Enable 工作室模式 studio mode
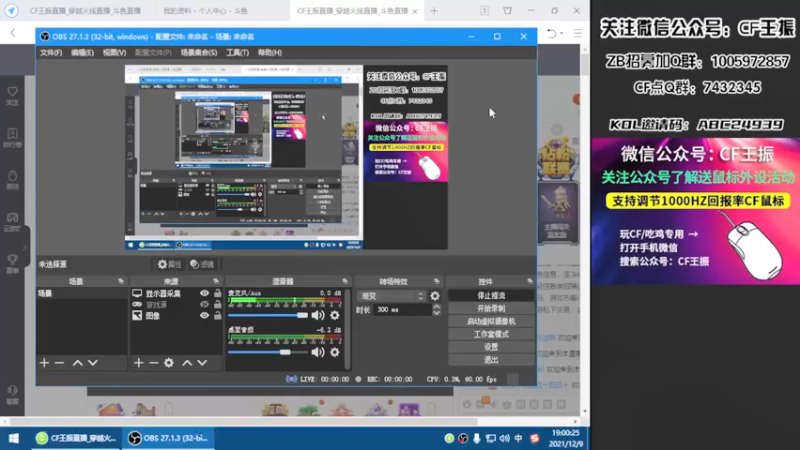This screenshot has height=450, width=800. pyautogui.click(x=491, y=334)
